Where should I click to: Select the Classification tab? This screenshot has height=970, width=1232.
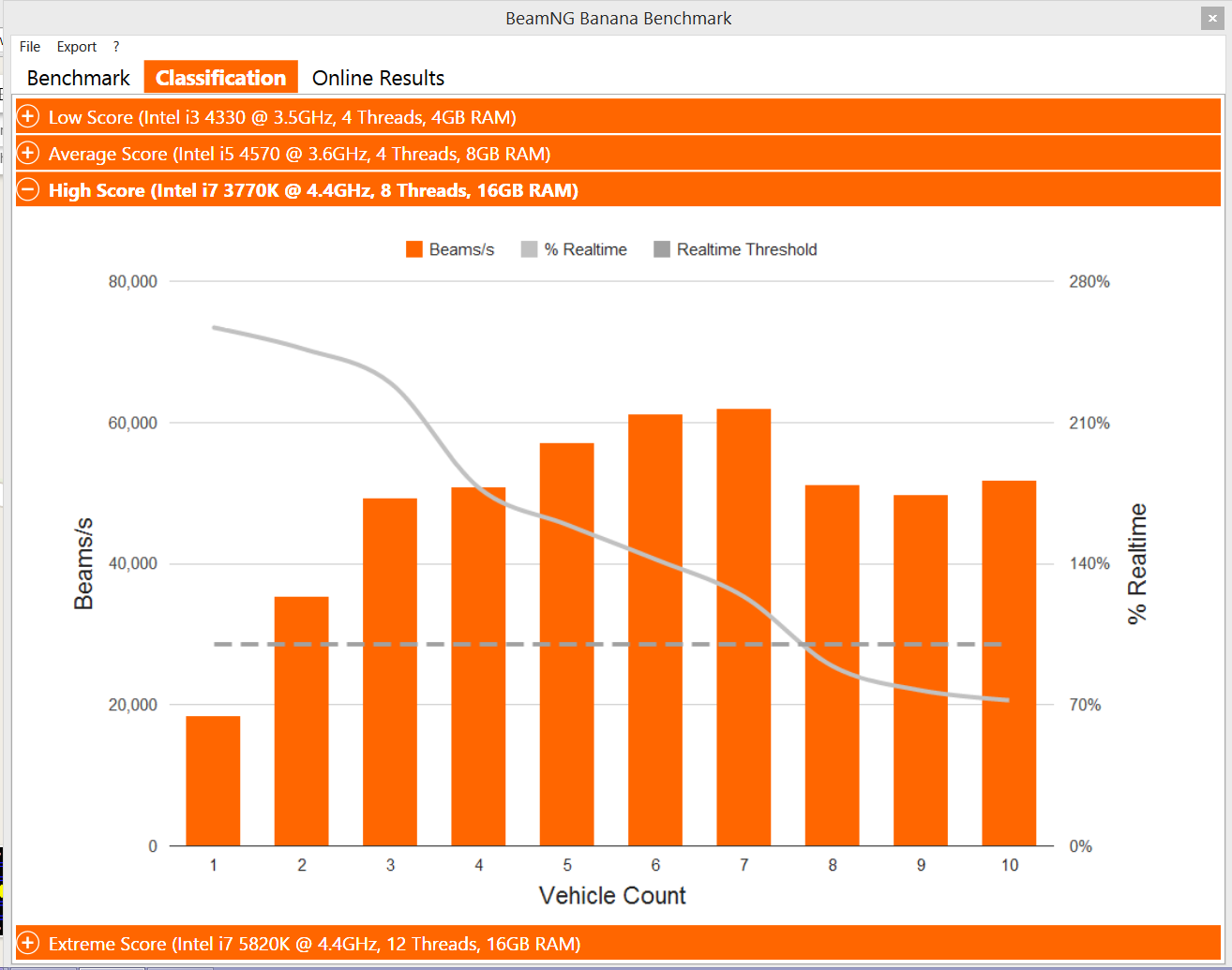pos(221,78)
